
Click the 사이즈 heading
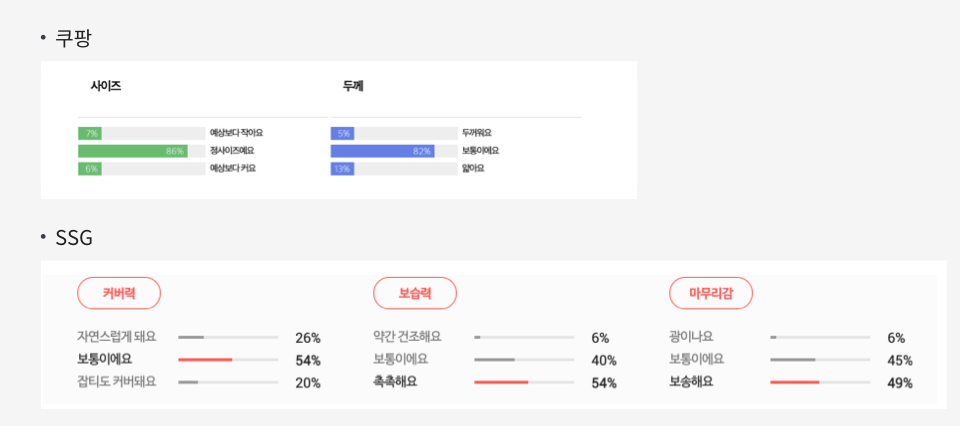tap(106, 86)
